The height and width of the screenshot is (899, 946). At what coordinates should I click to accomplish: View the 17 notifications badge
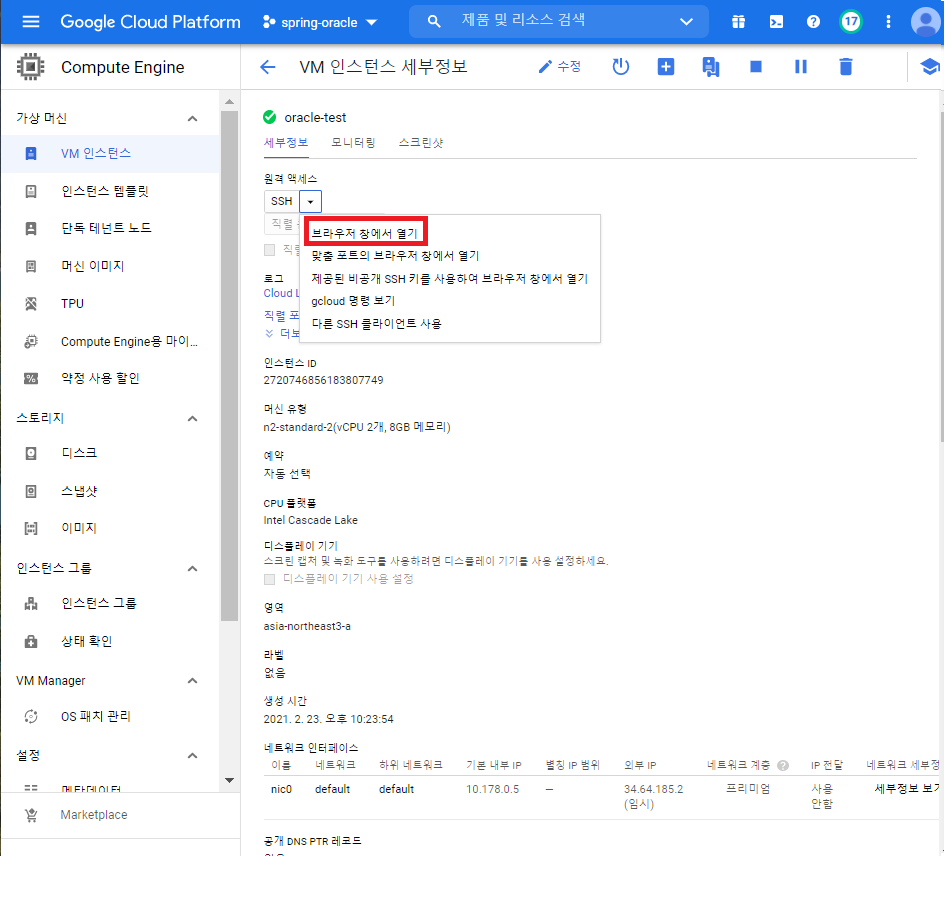pyautogui.click(x=851, y=22)
